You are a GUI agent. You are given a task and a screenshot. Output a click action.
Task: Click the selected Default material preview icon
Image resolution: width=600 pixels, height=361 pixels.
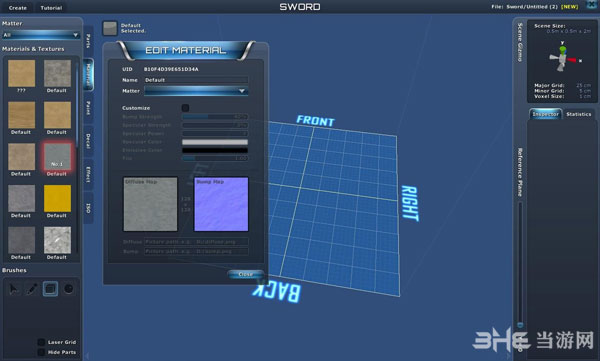(x=110, y=28)
